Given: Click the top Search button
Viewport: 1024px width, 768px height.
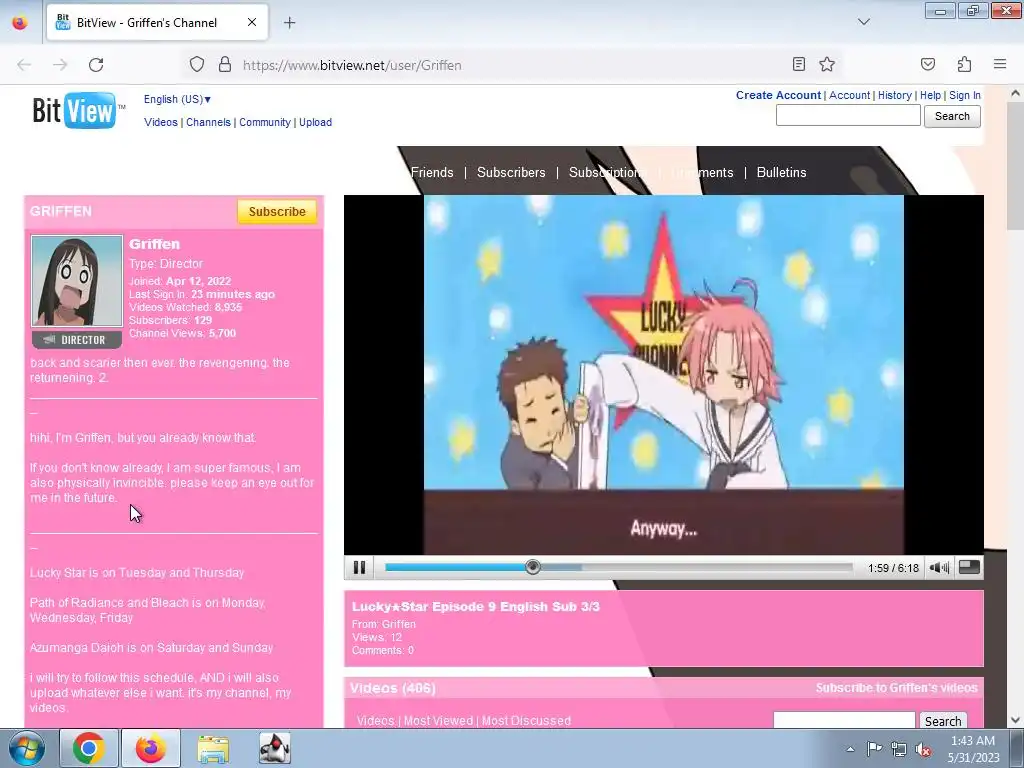Looking at the screenshot, I should point(952,116).
